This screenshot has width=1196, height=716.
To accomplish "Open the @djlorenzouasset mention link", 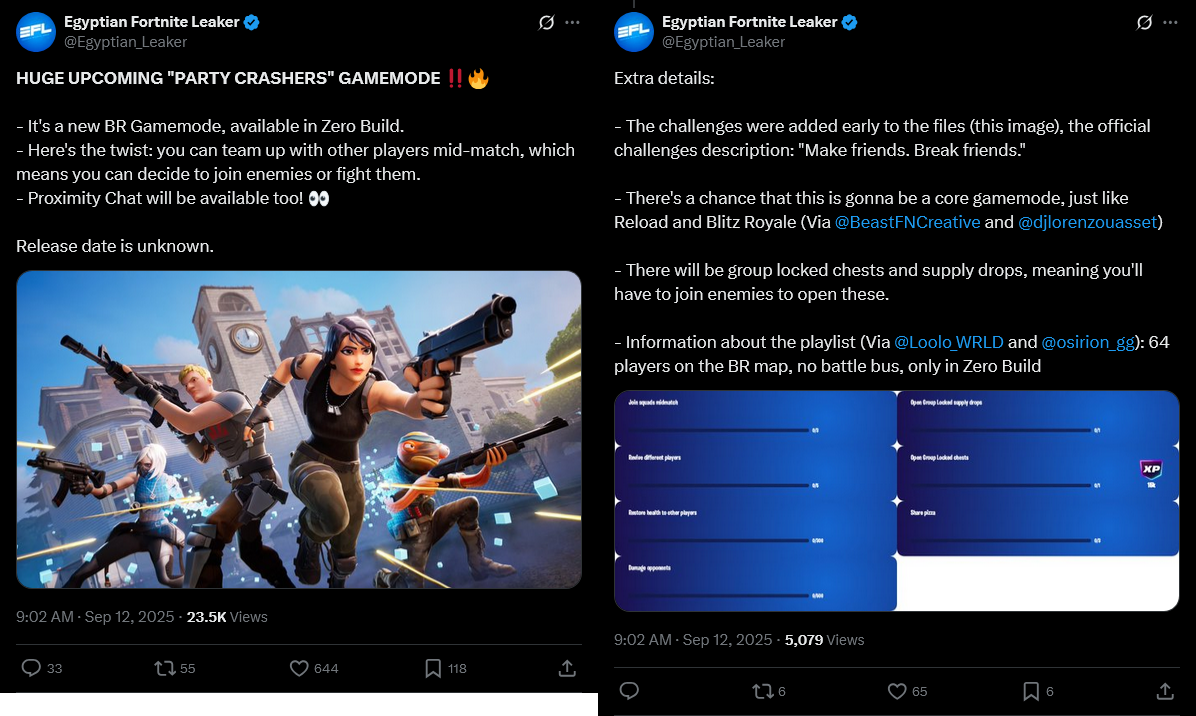I will (1088, 222).
